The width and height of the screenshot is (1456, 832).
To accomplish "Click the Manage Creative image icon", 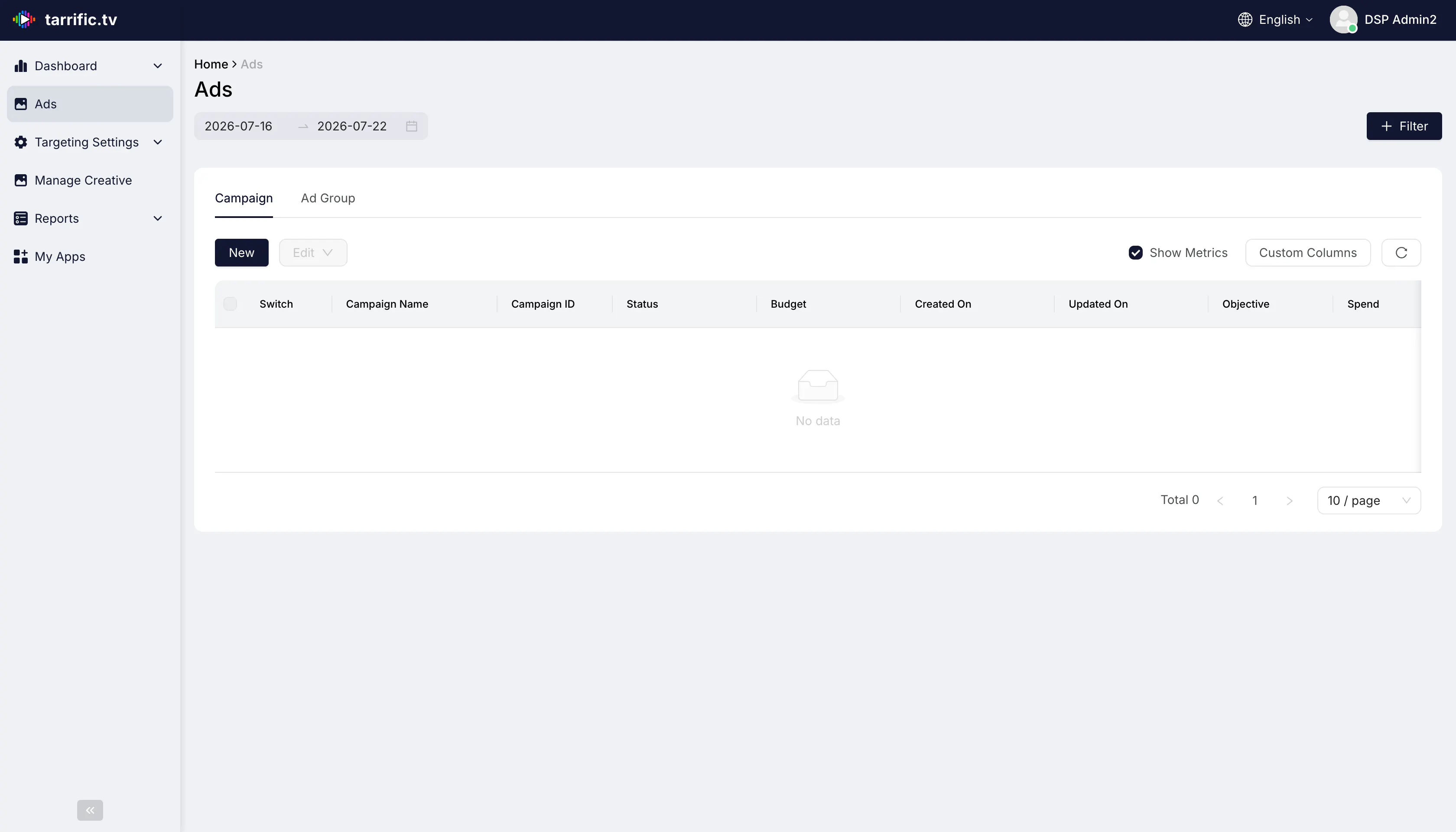I will point(20,181).
